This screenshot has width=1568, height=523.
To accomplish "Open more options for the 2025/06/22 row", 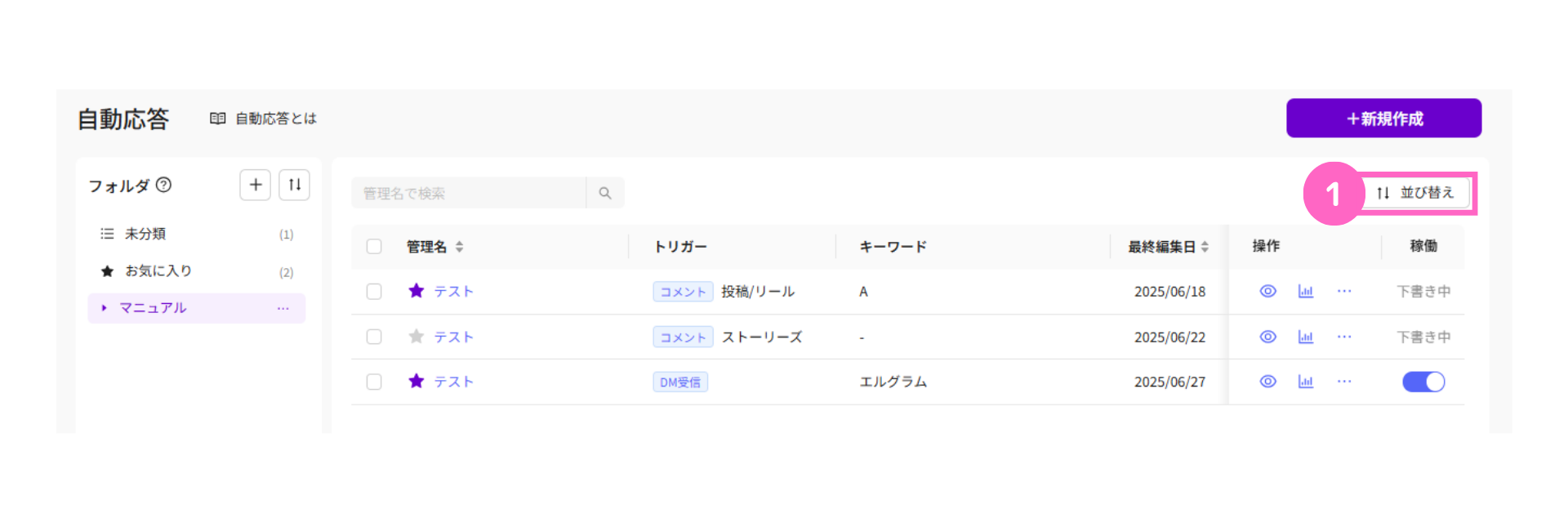I will tap(1344, 337).
